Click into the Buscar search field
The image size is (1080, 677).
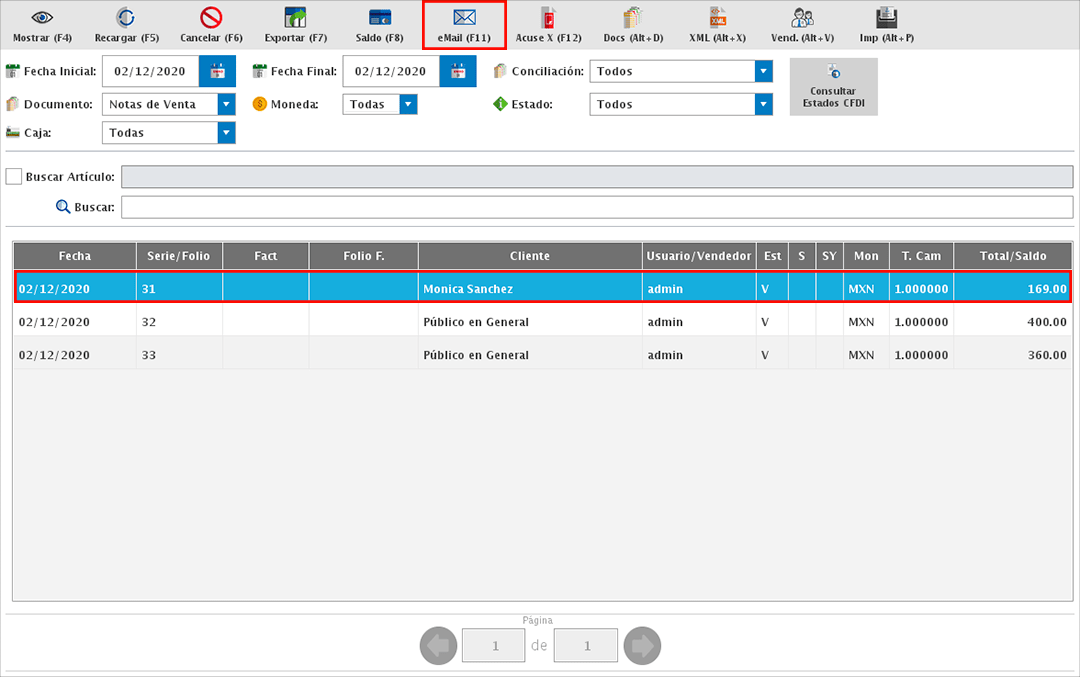click(x=597, y=207)
